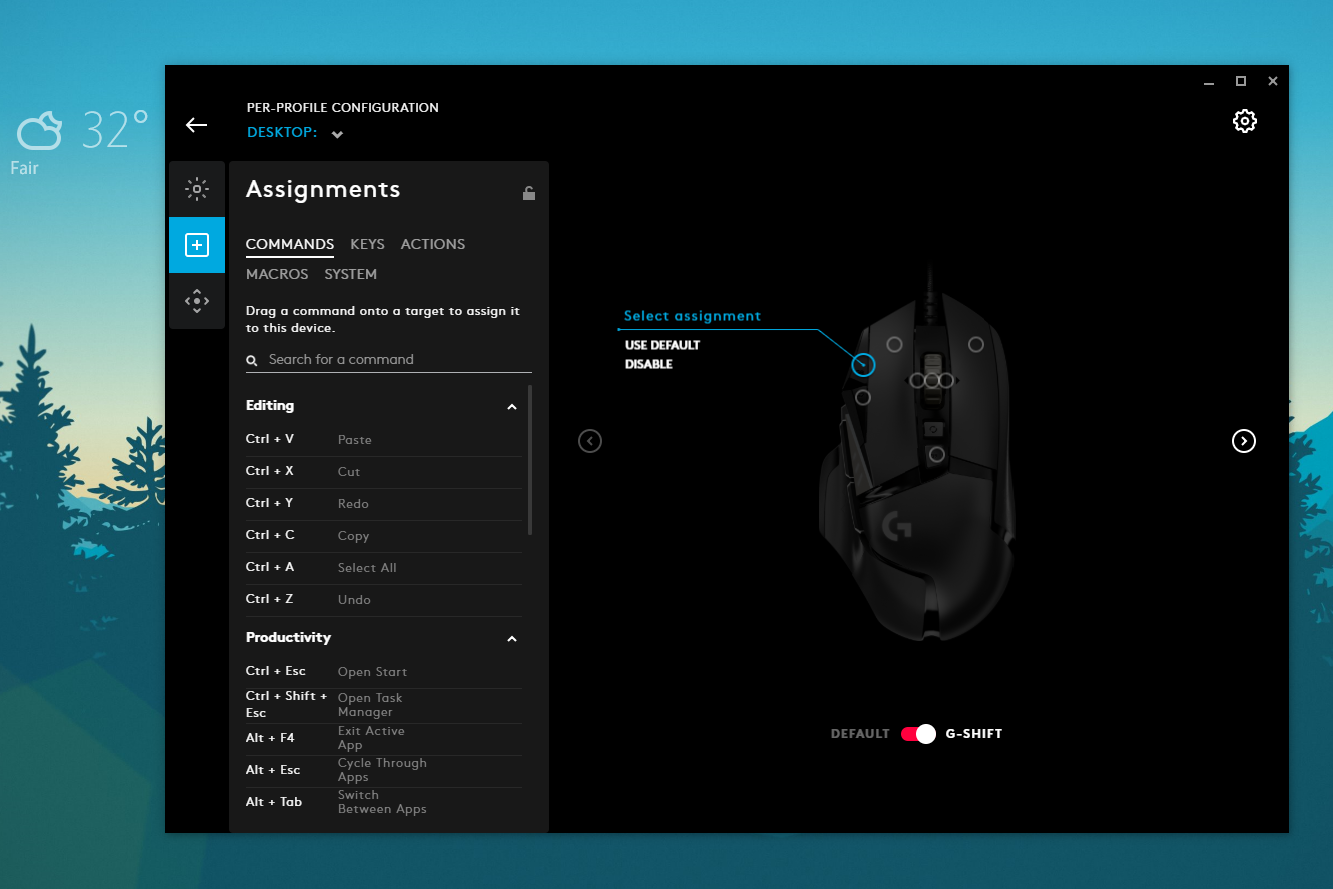Select the Alt + Tab Switch Between Apps command
Viewport: 1333px width, 889px height.
[384, 802]
